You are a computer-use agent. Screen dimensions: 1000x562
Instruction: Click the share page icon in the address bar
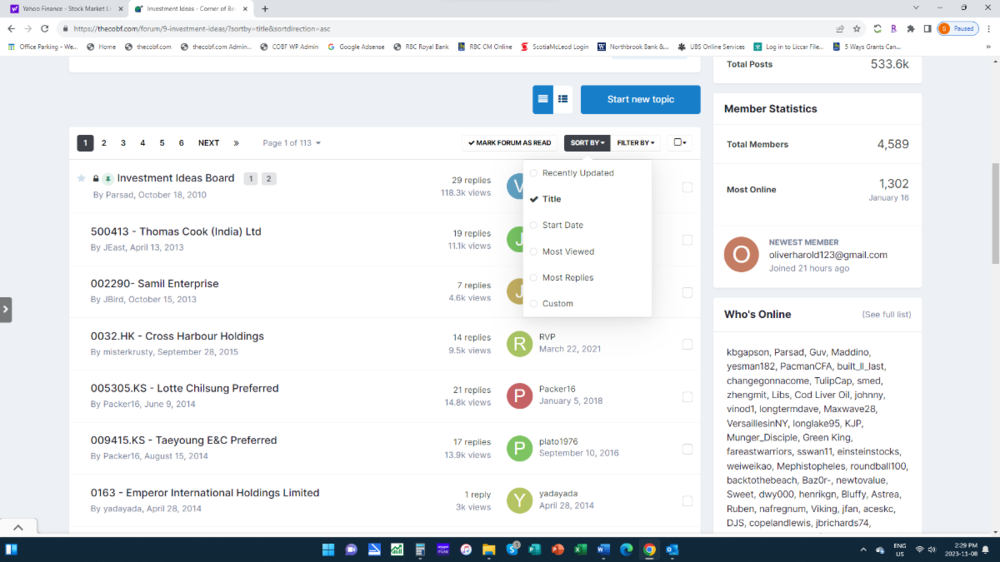pos(839,29)
